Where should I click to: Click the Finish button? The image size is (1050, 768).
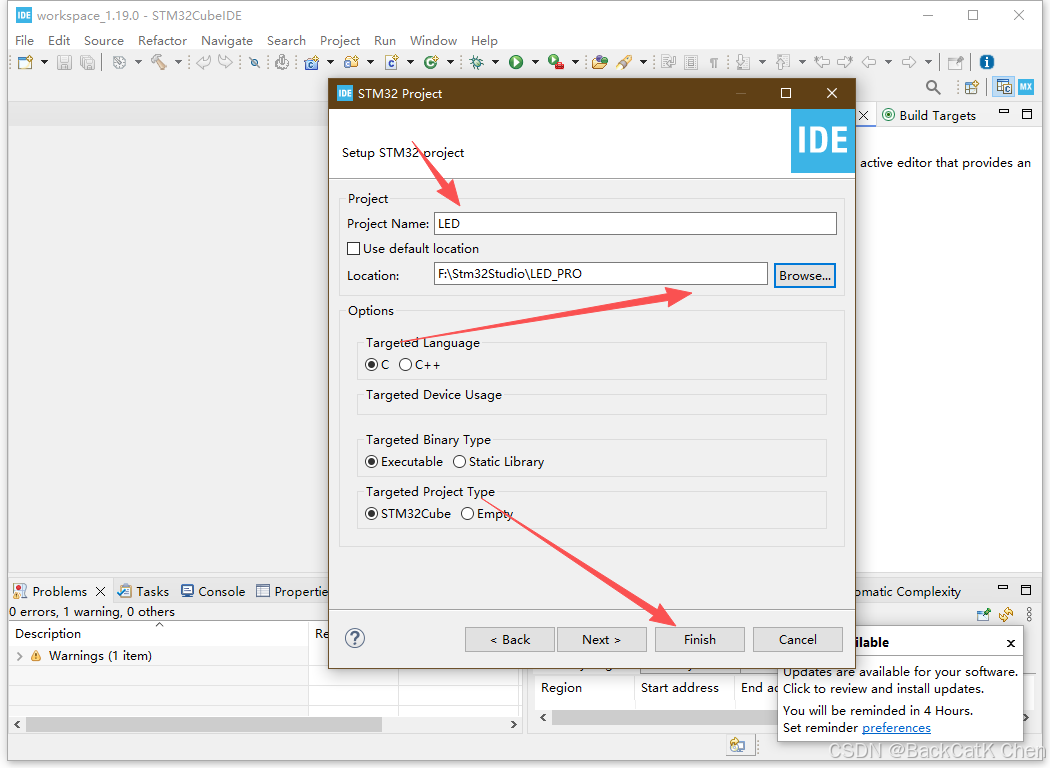click(x=700, y=639)
